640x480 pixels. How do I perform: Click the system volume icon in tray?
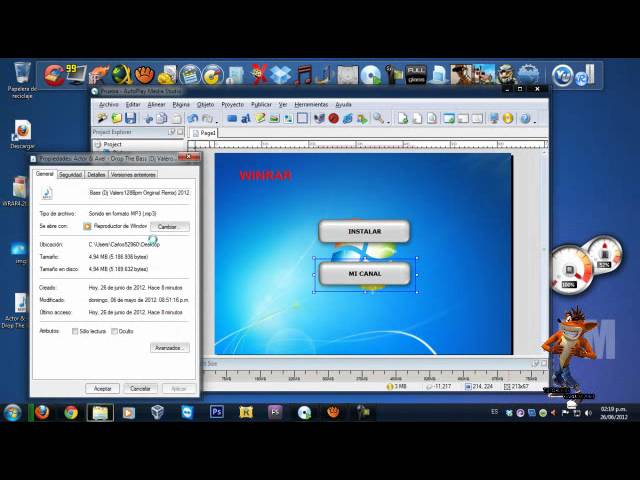(588, 413)
